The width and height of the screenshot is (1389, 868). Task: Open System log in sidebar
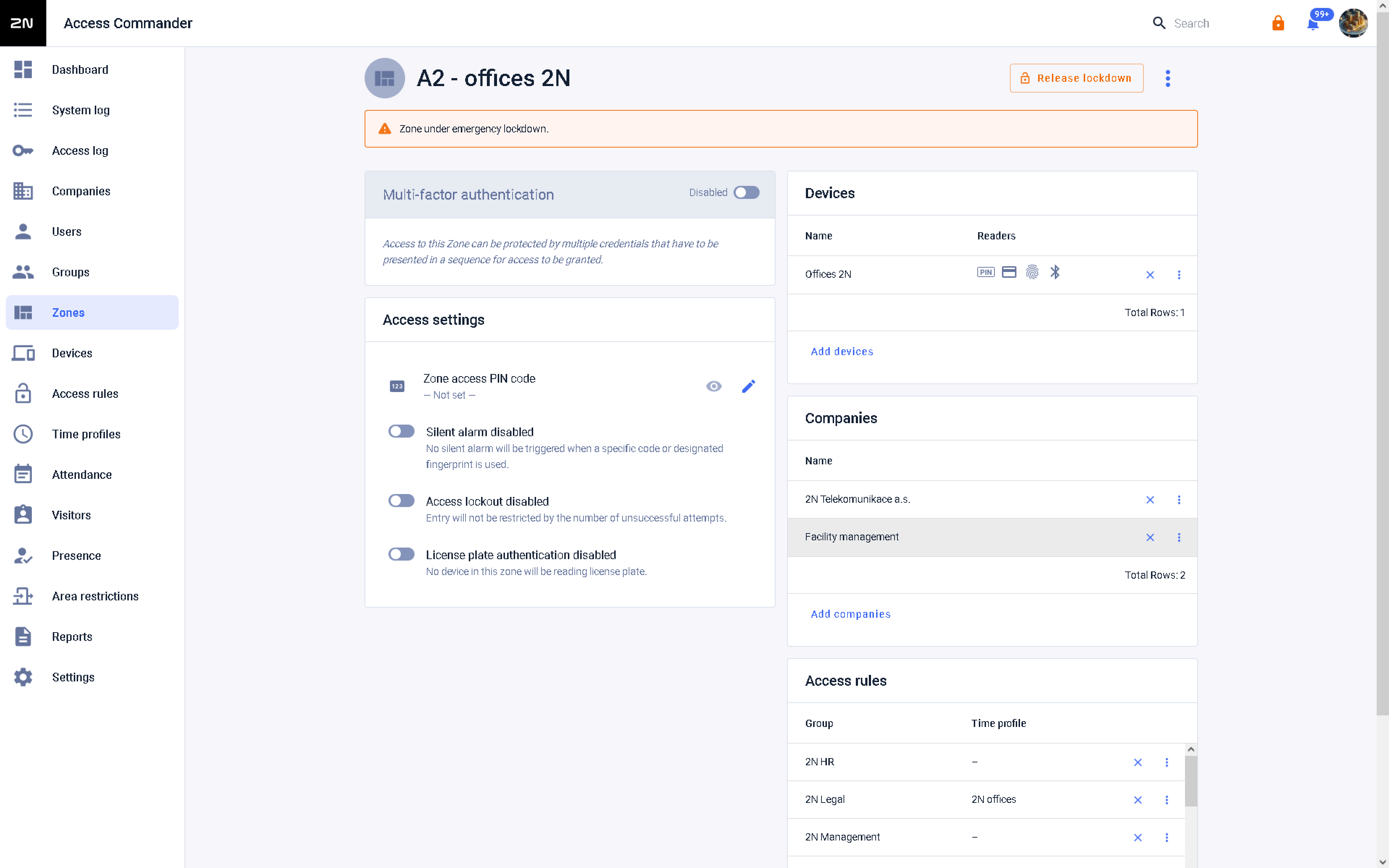click(x=92, y=110)
